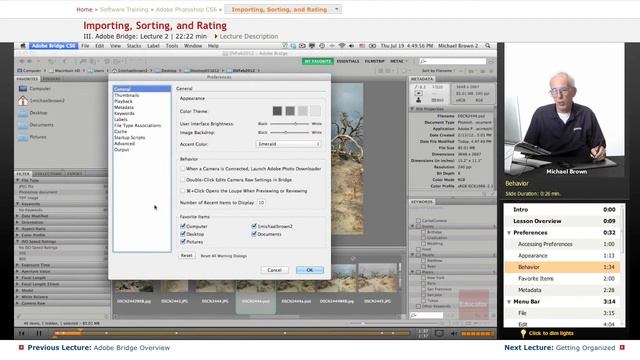Select Computer icon in Favorites panel

(x=23, y=88)
